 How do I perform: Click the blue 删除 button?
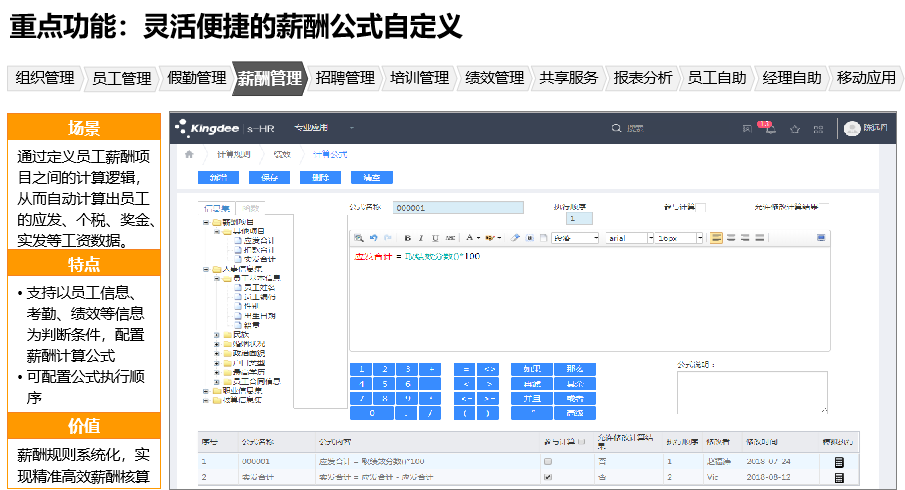click(320, 178)
